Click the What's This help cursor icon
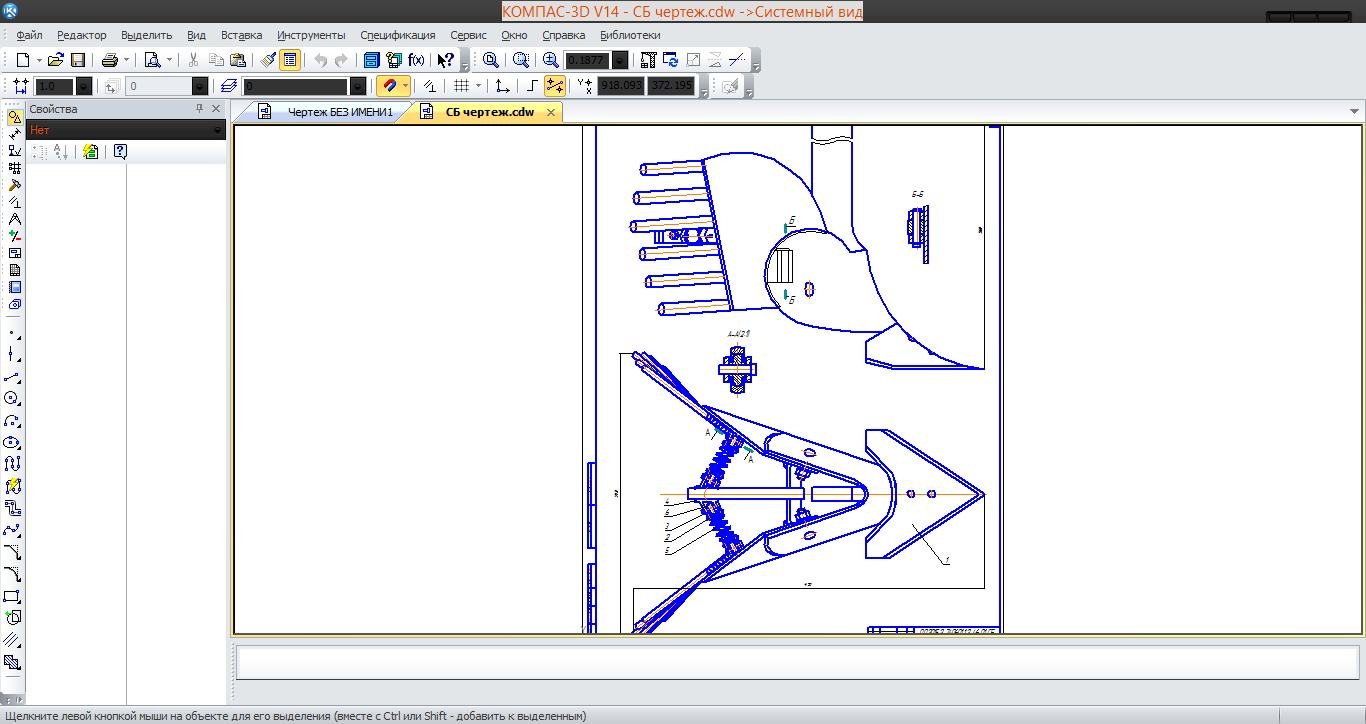1366x724 pixels. tap(446, 60)
